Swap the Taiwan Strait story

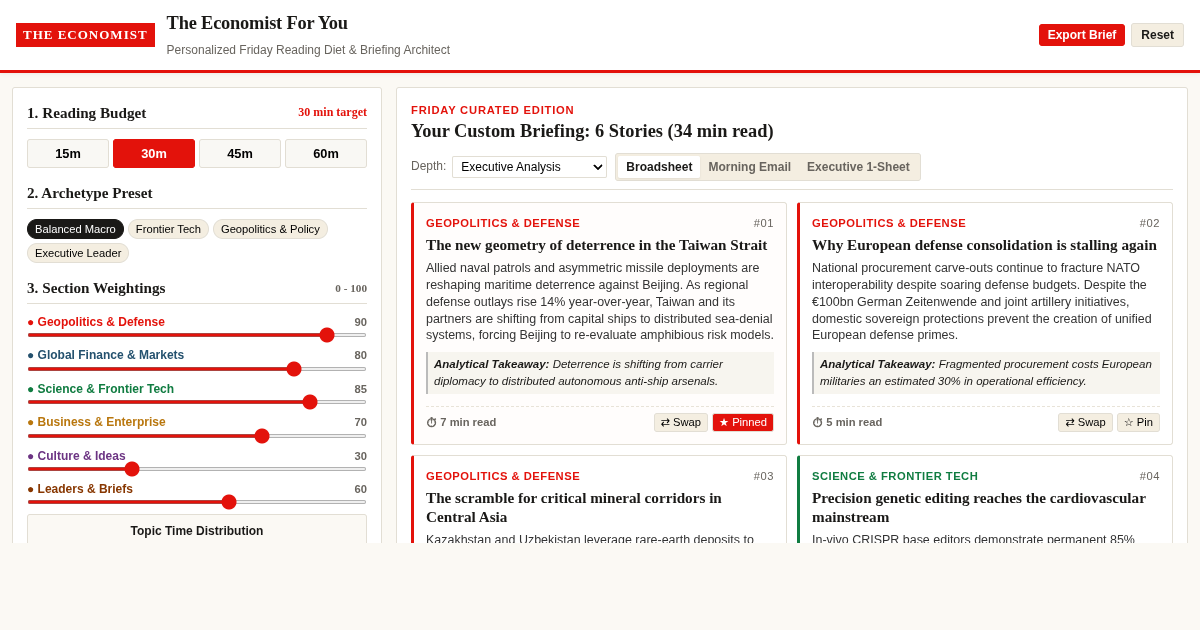(x=681, y=422)
